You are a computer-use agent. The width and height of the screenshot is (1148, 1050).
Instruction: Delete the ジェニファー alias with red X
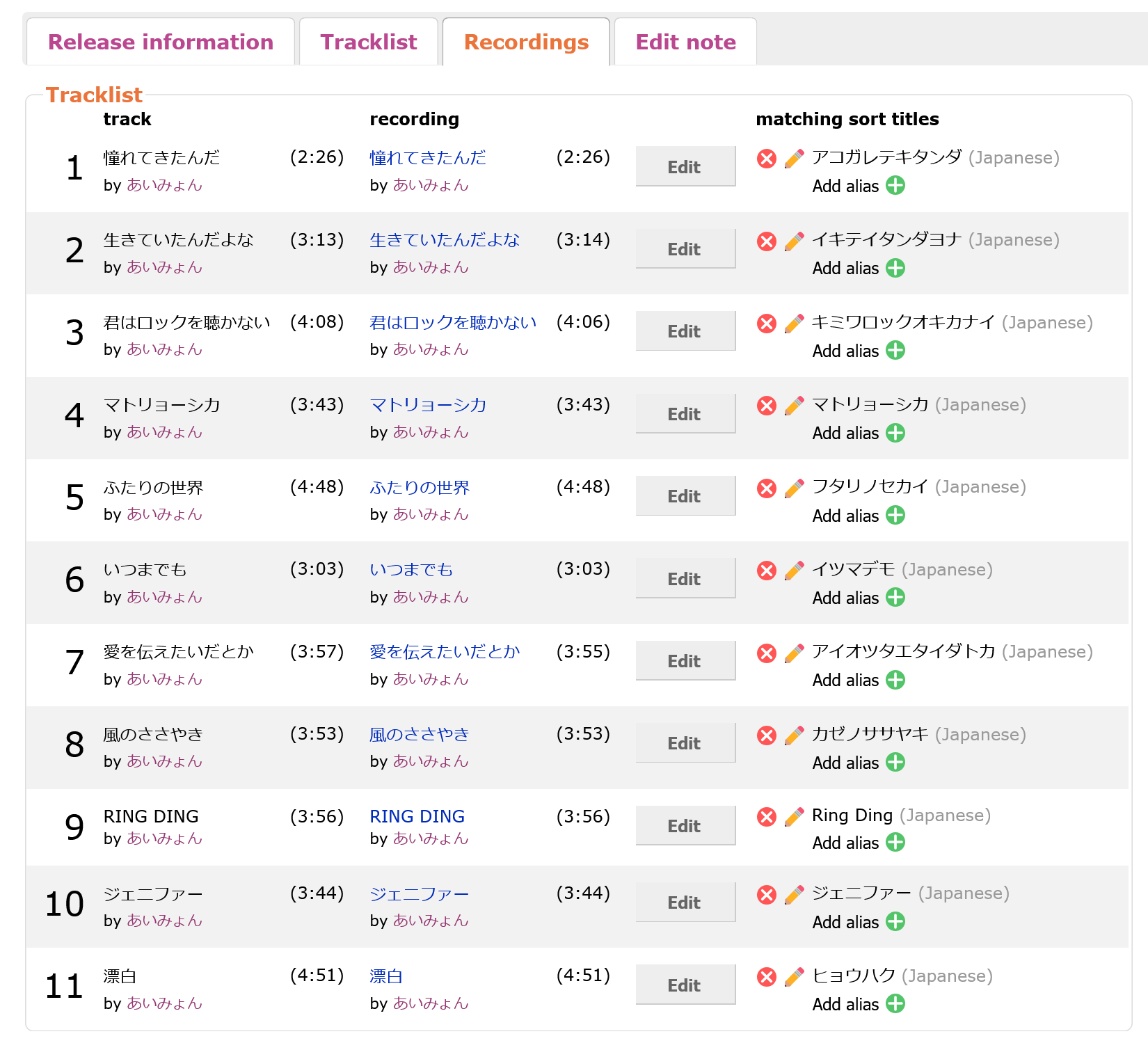point(766,895)
